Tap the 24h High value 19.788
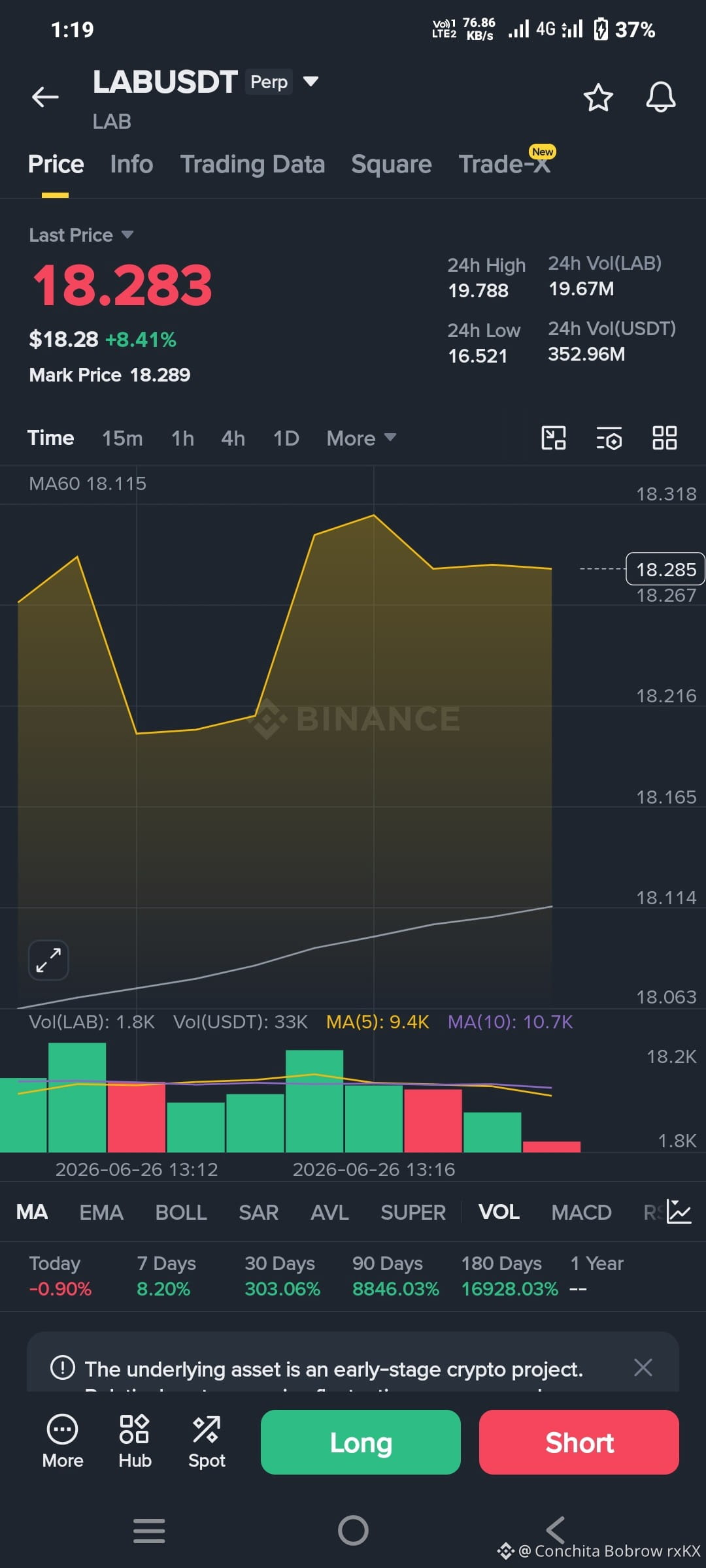 click(x=478, y=290)
